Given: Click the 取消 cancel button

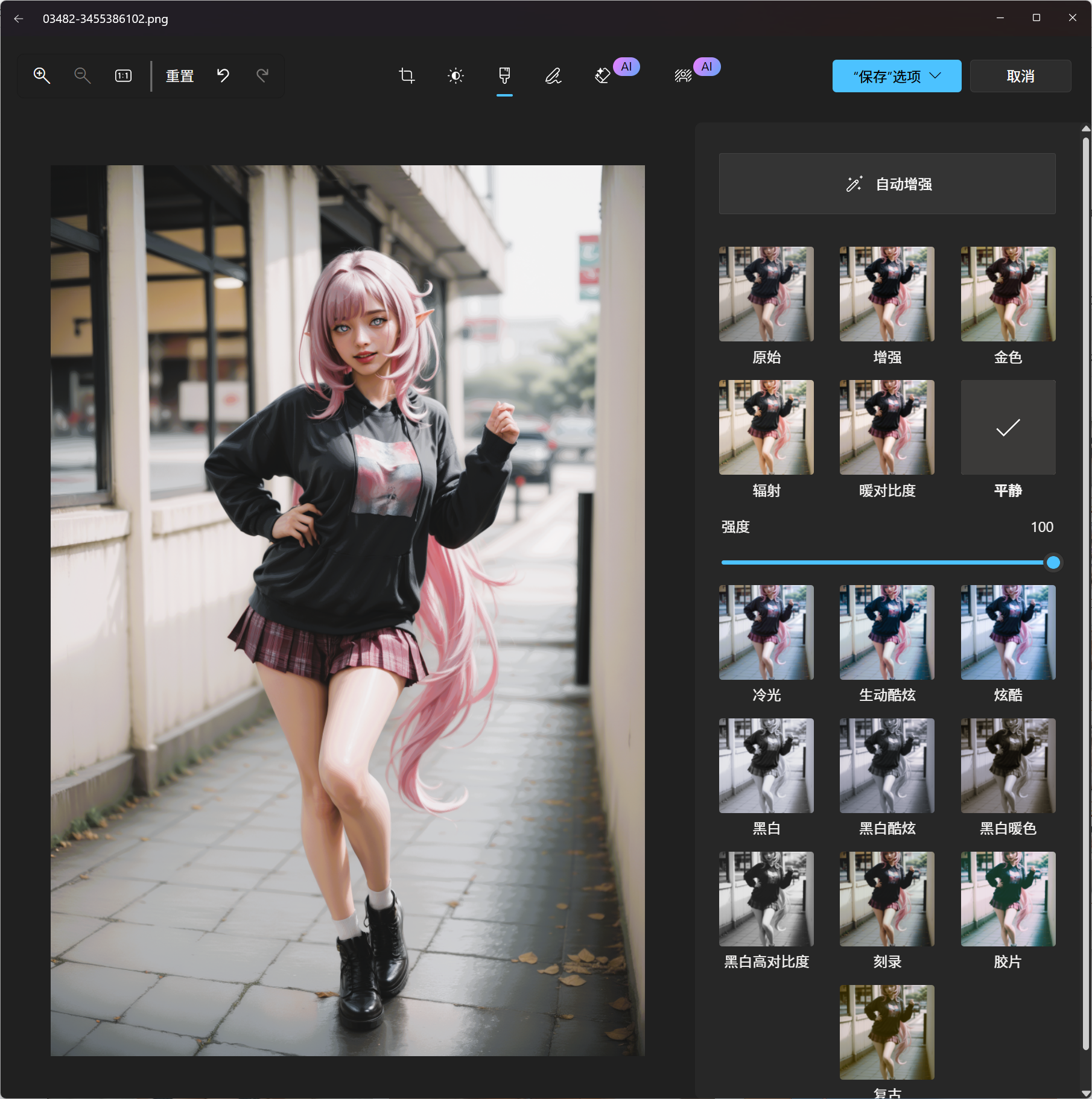Looking at the screenshot, I should click(1020, 76).
